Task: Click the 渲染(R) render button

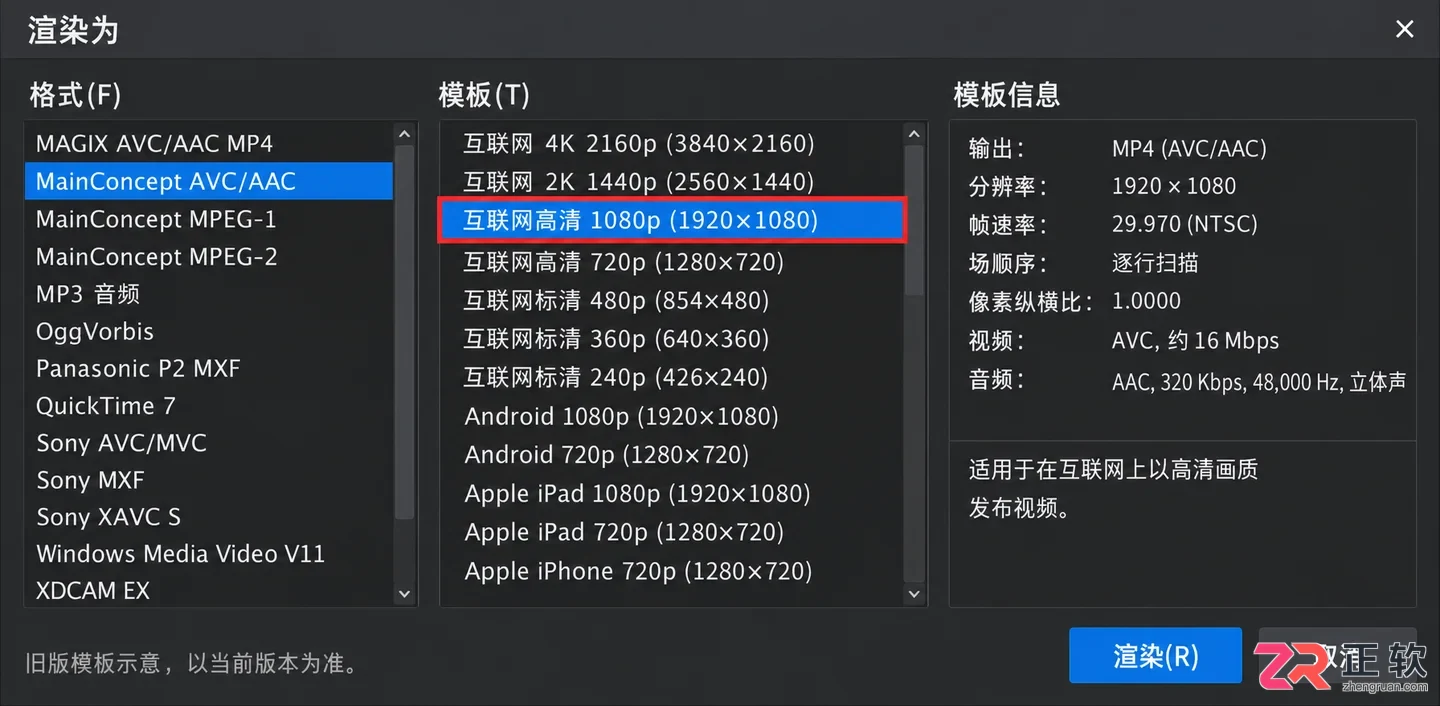Action: pos(1155,656)
